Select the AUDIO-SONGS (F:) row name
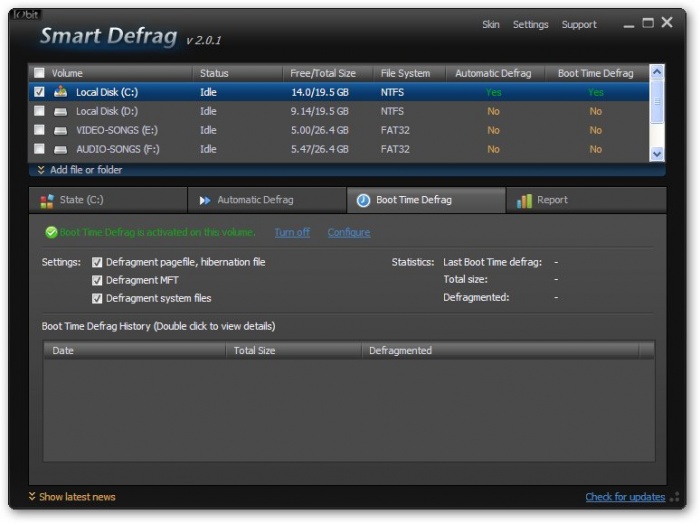The image size is (700, 523). click(117, 149)
